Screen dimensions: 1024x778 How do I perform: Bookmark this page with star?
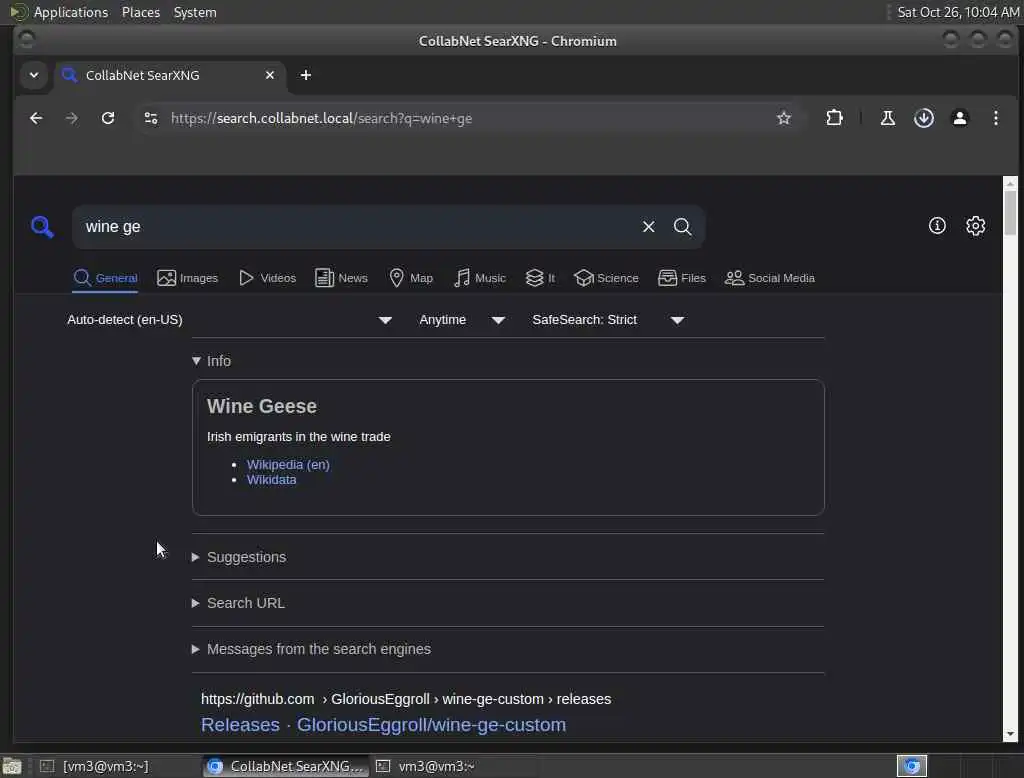point(784,118)
